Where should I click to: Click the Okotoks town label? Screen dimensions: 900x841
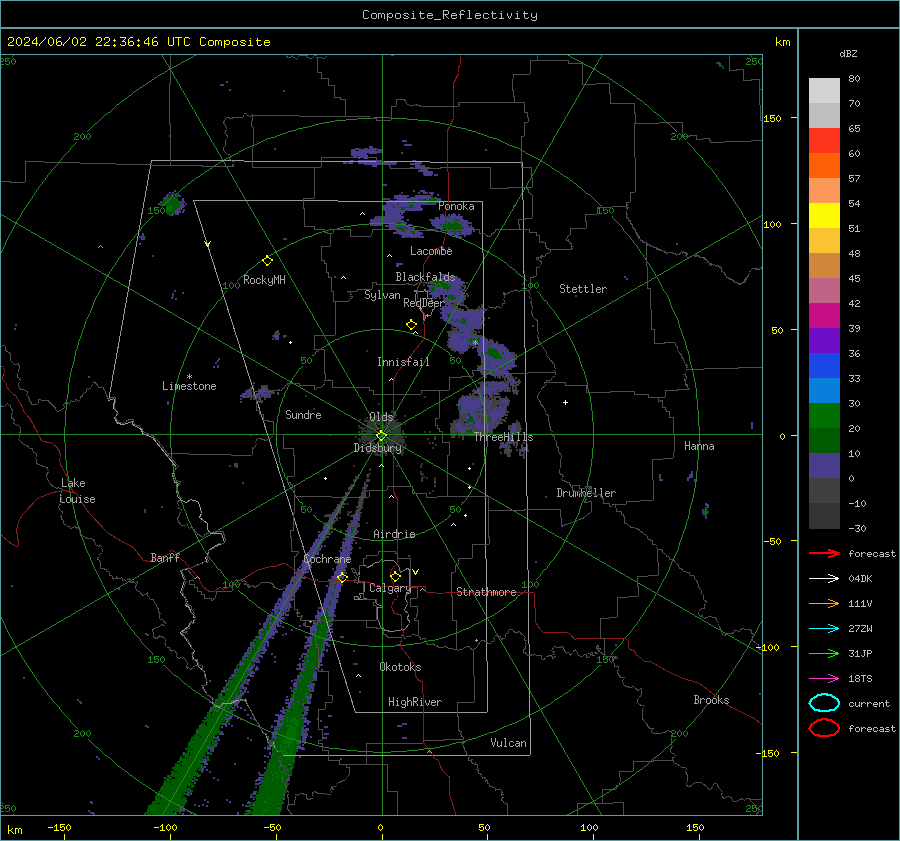coord(400,667)
